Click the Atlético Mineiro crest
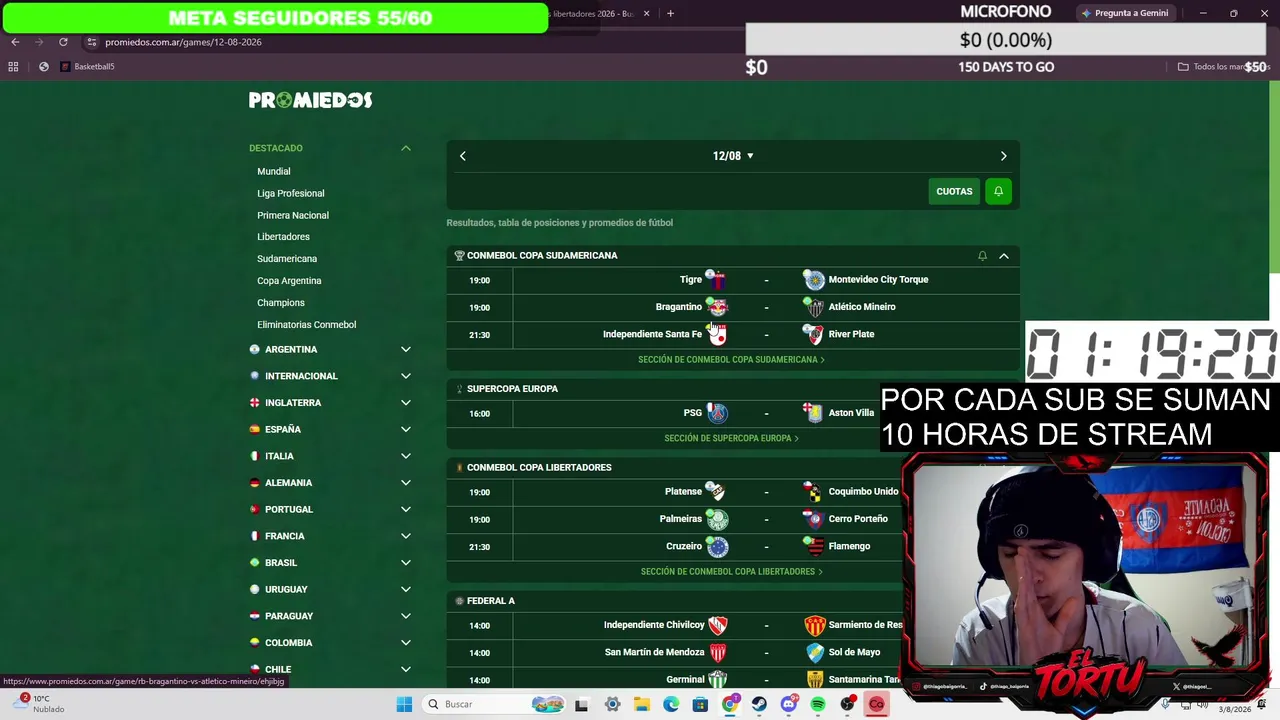This screenshot has width=1280, height=720. (x=815, y=307)
